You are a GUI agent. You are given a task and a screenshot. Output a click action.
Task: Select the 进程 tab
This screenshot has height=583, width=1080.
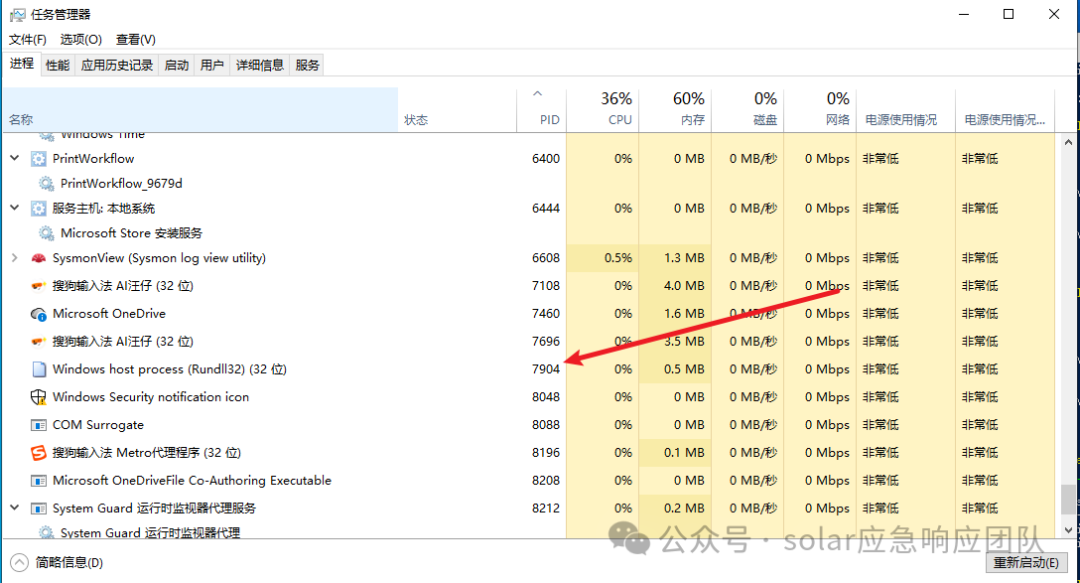pos(21,63)
